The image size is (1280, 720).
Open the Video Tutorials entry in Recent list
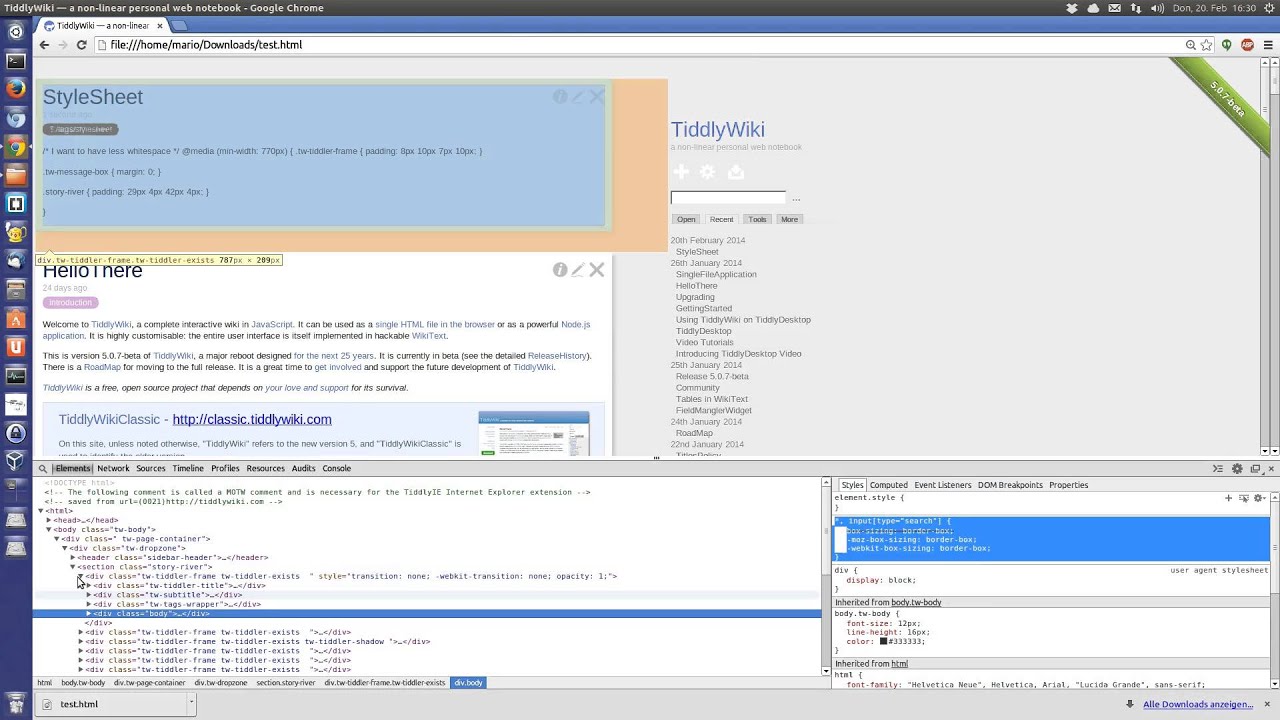[705, 342]
